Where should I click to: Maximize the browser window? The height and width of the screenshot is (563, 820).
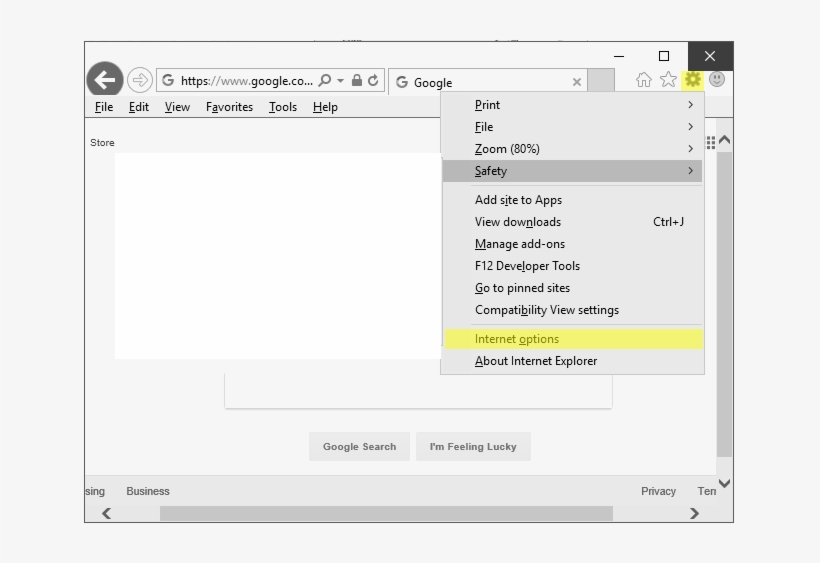664,56
